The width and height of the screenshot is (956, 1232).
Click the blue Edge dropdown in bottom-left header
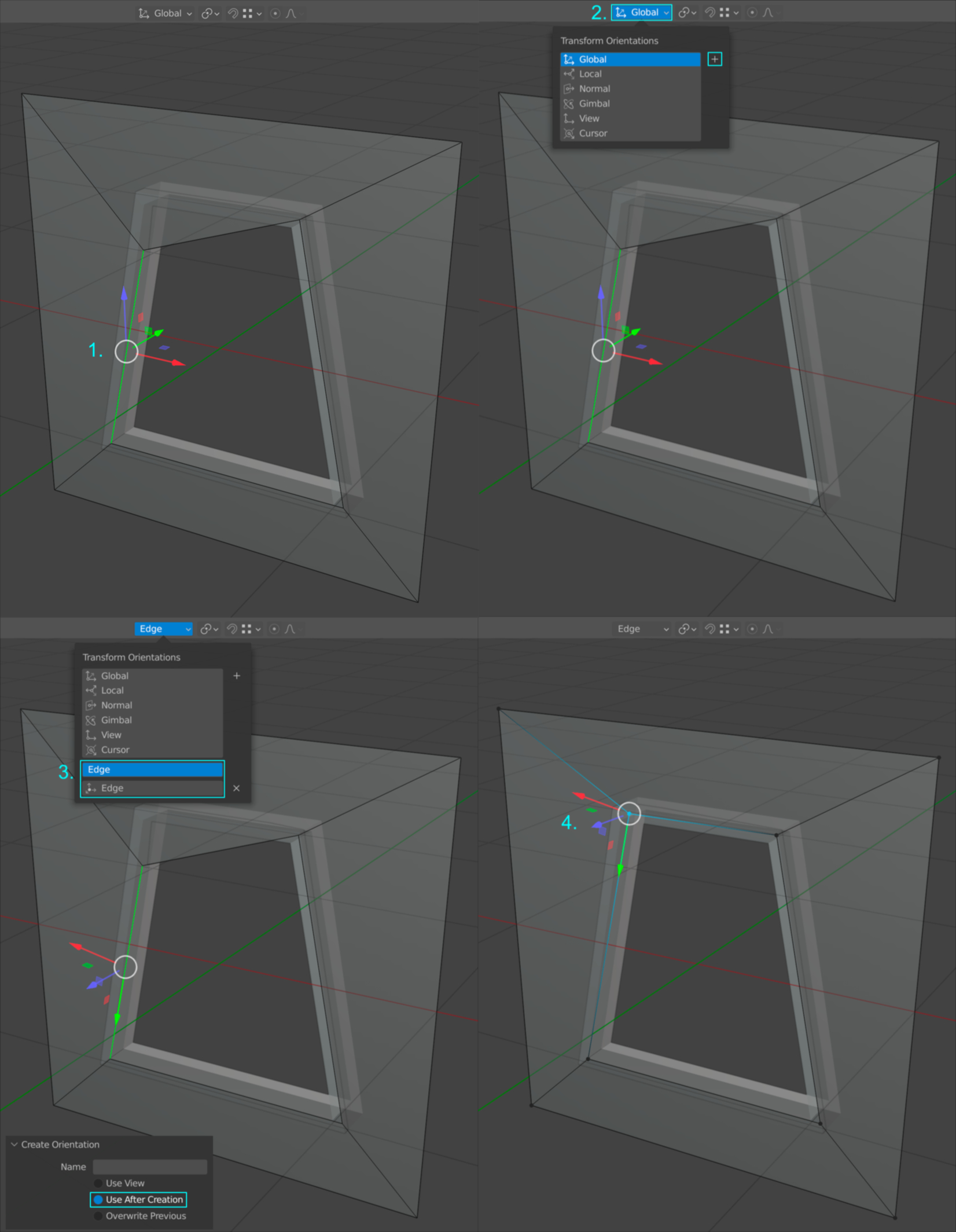click(164, 629)
